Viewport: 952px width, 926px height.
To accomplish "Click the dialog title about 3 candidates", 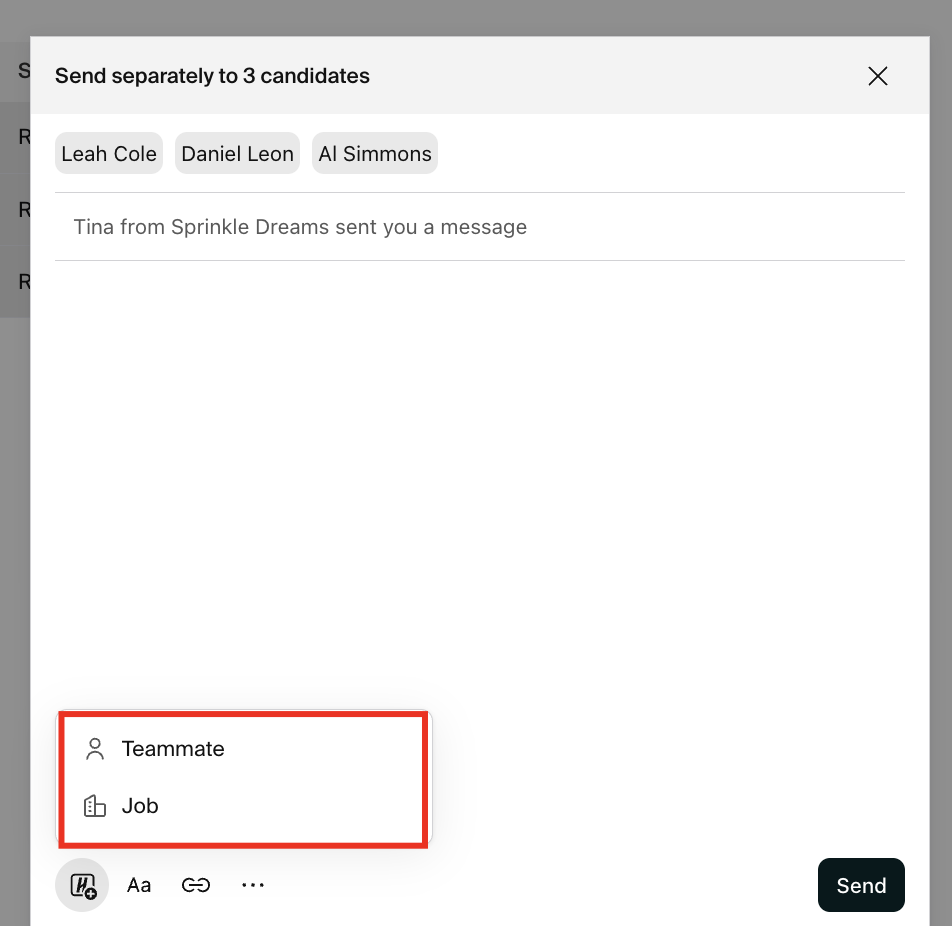I will point(212,76).
